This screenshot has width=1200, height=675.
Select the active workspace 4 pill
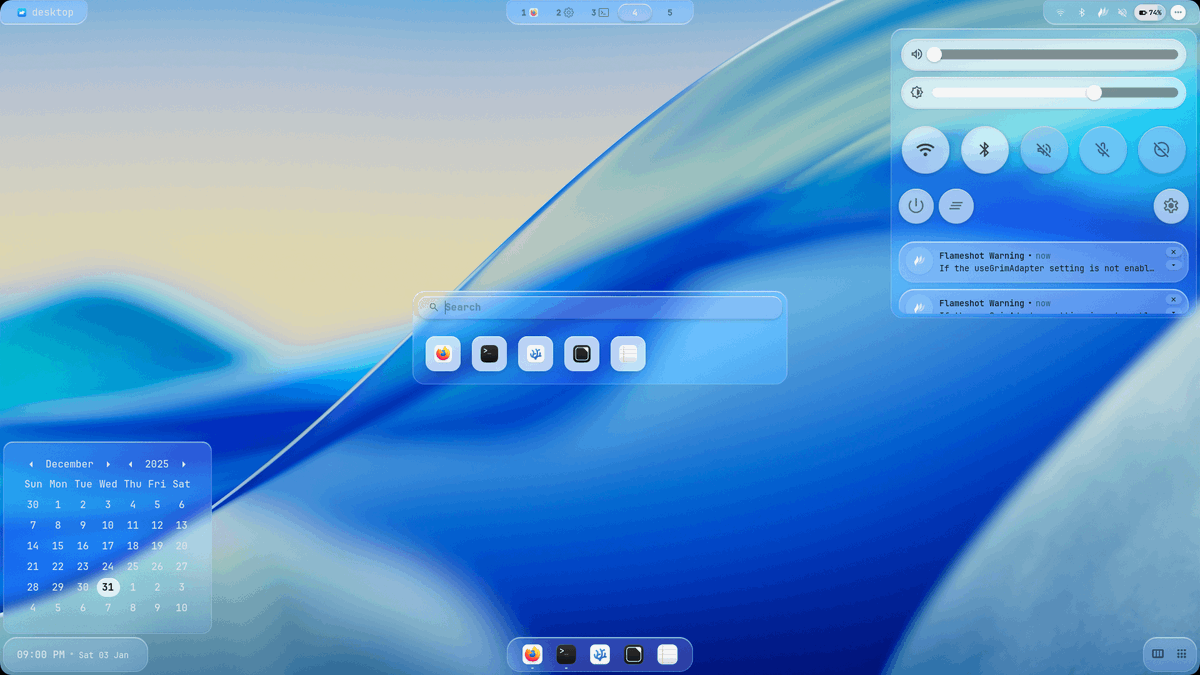point(635,13)
